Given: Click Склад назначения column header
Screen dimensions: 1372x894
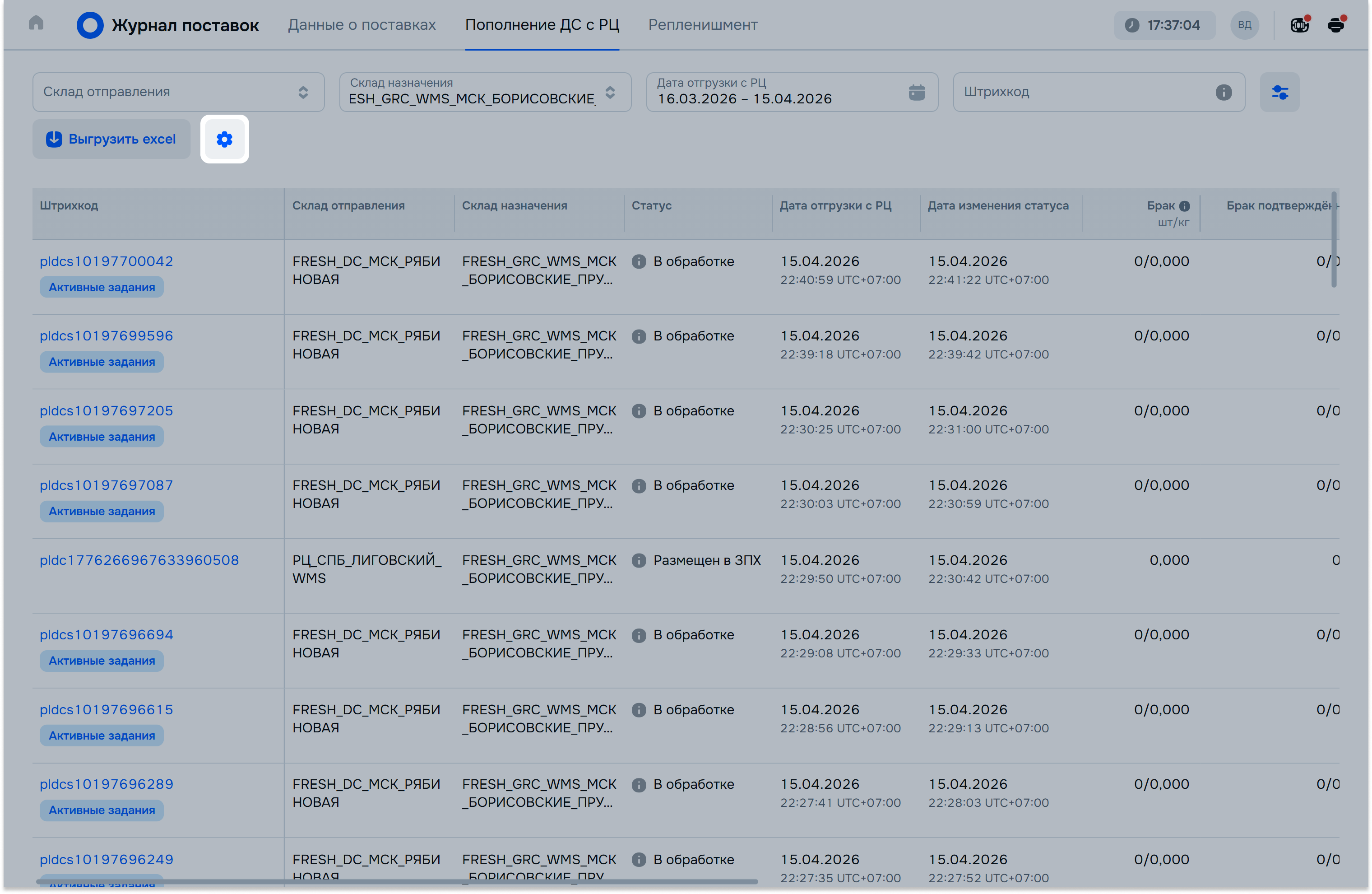Looking at the screenshot, I should (514, 206).
